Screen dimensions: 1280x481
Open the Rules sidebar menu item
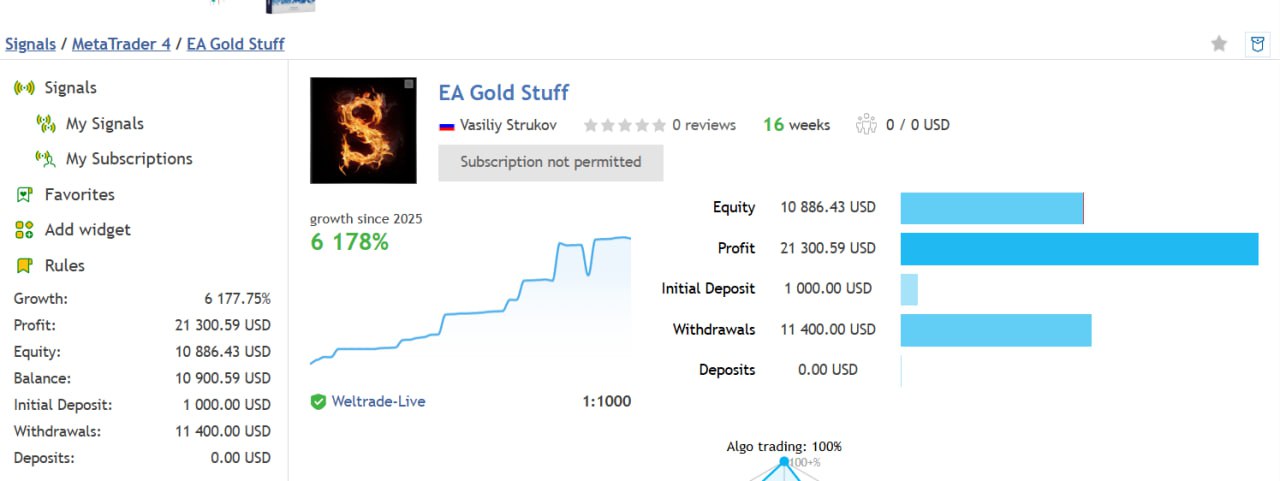(x=64, y=266)
